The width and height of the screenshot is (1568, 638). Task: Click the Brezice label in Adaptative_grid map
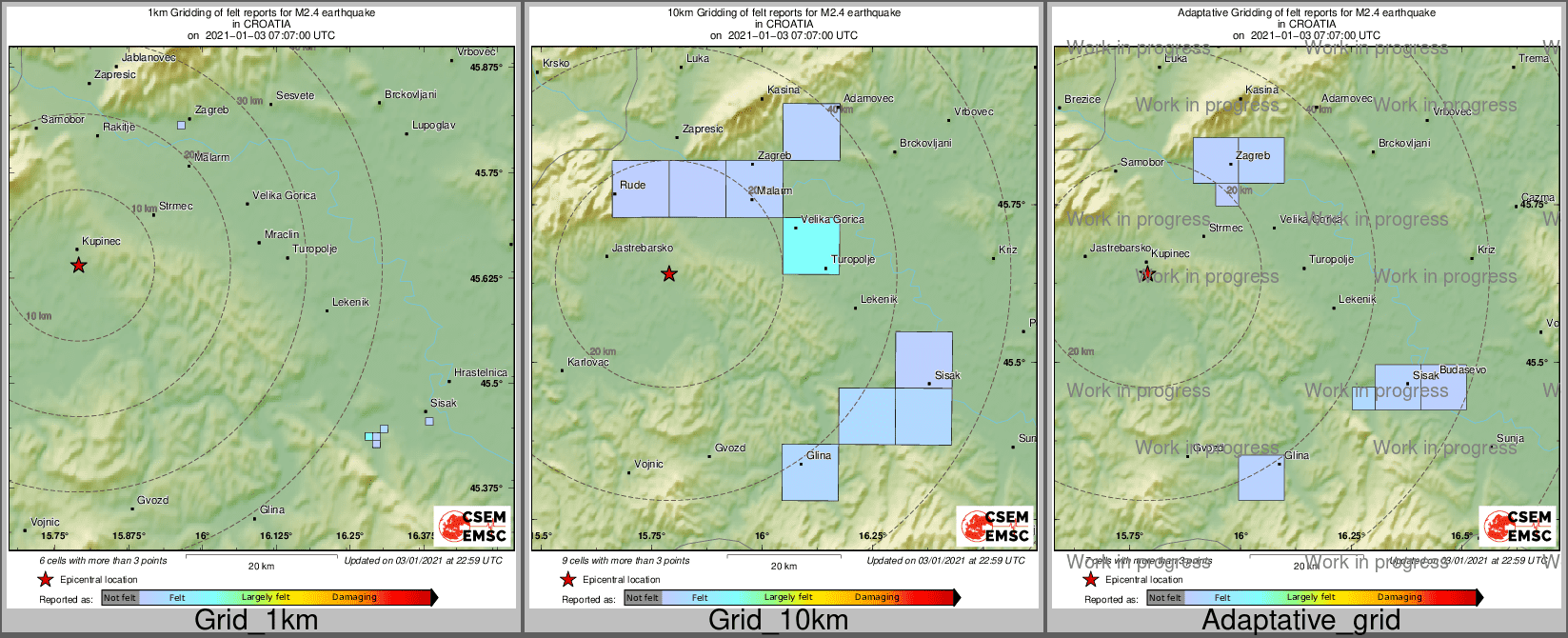tap(1082, 99)
